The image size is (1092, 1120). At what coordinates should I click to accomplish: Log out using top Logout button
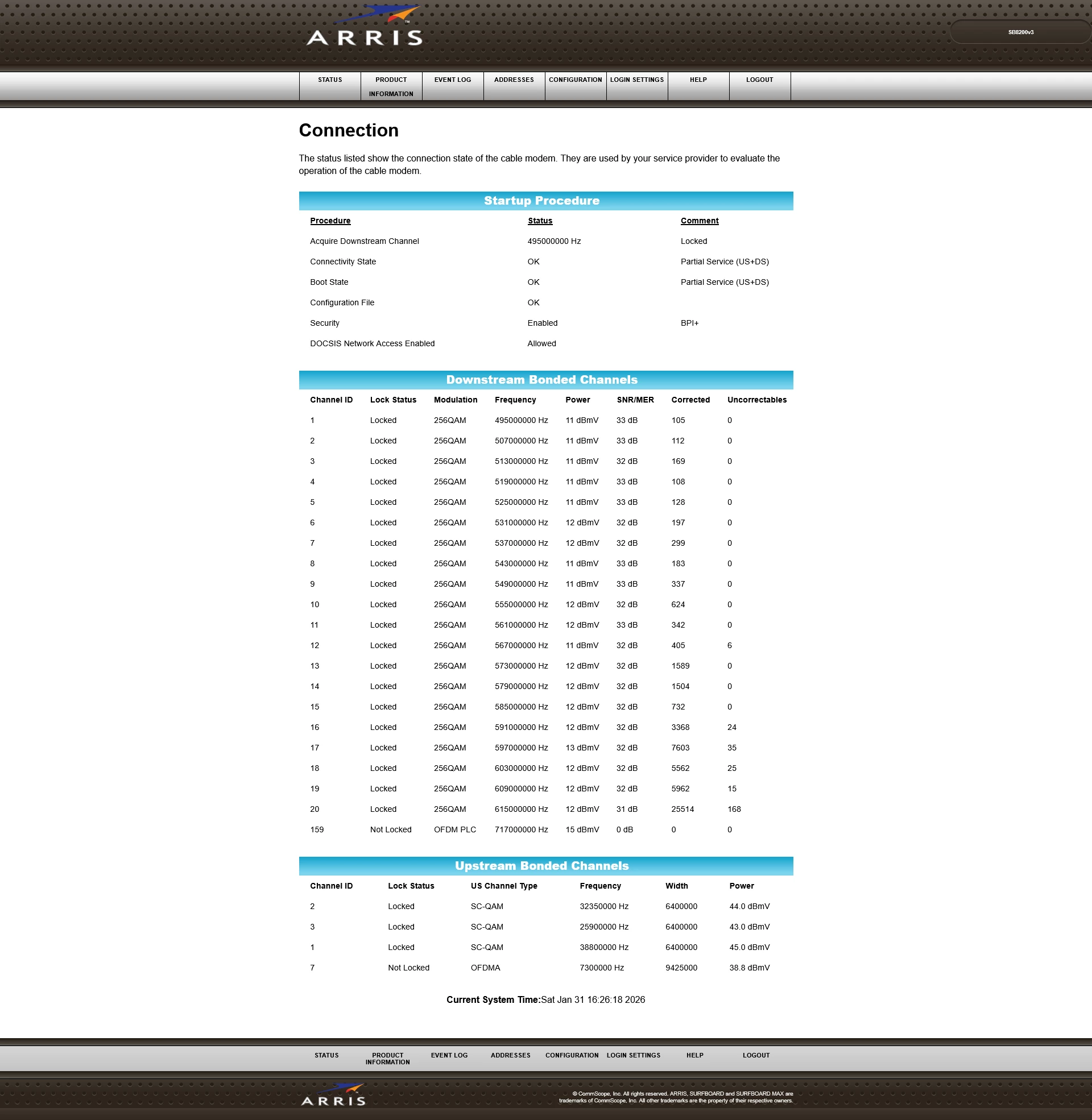click(759, 80)
